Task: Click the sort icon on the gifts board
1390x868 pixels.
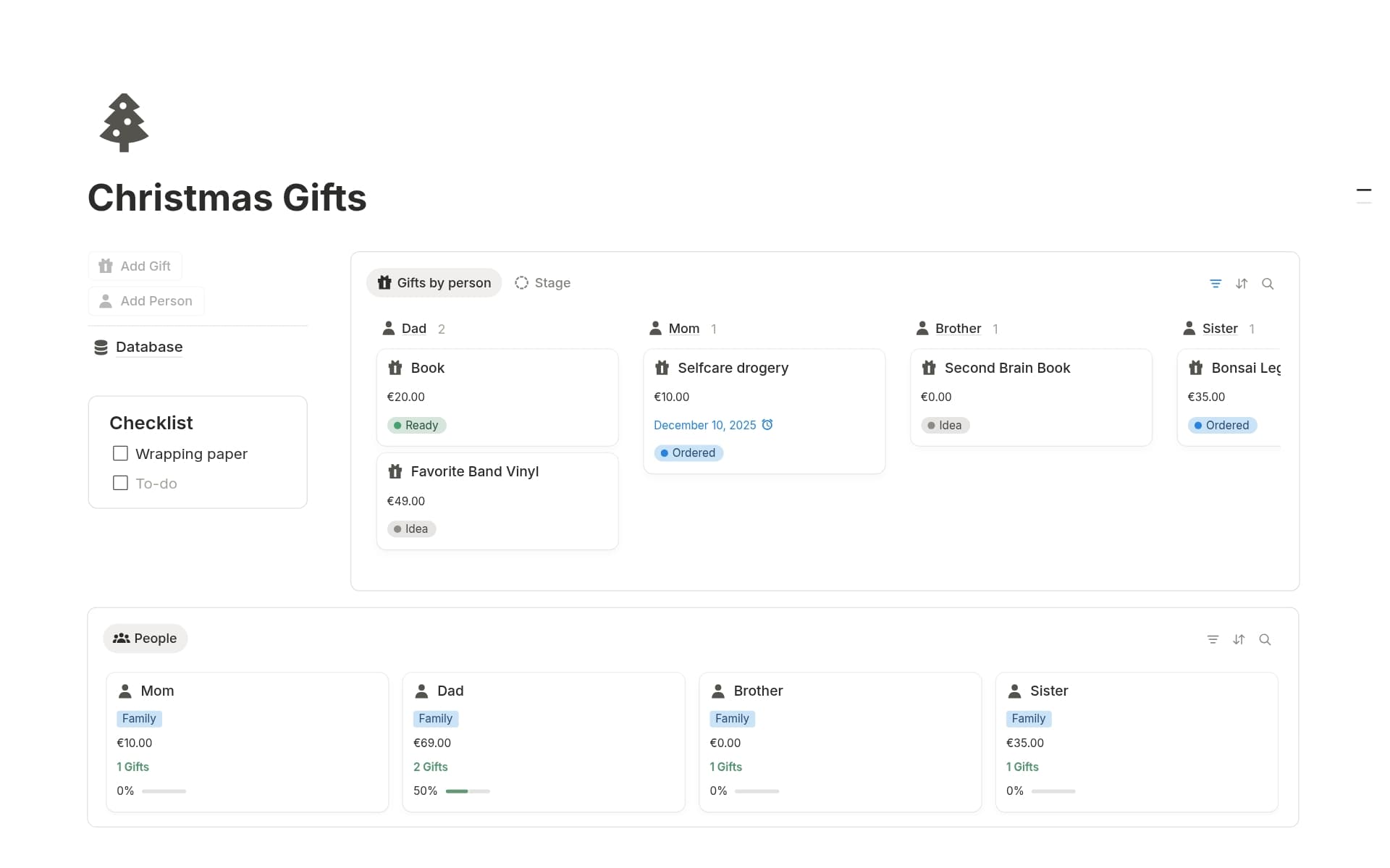Action: click(x=1242, y=283)
